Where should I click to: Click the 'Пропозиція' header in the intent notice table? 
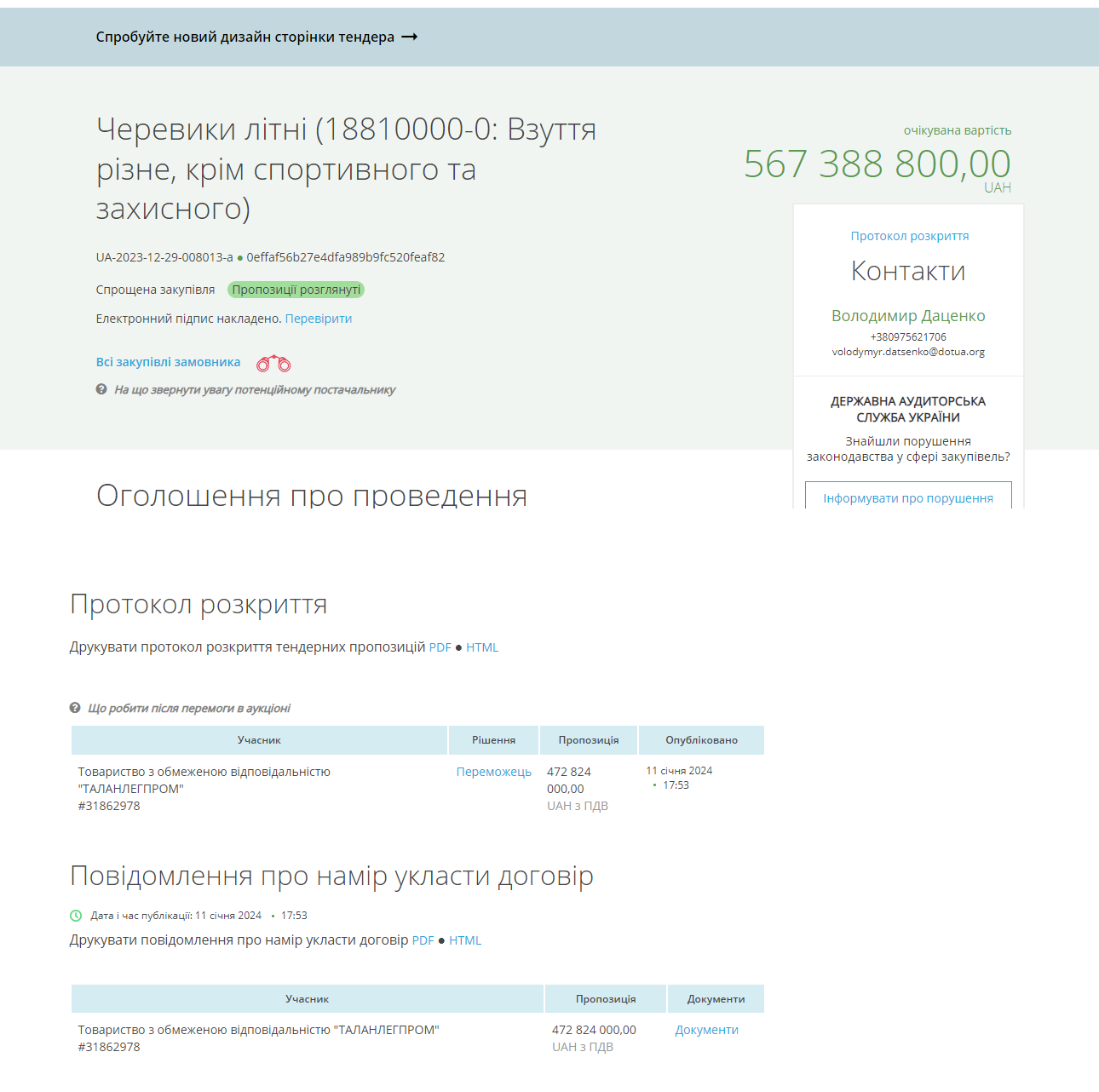[606, 999]
